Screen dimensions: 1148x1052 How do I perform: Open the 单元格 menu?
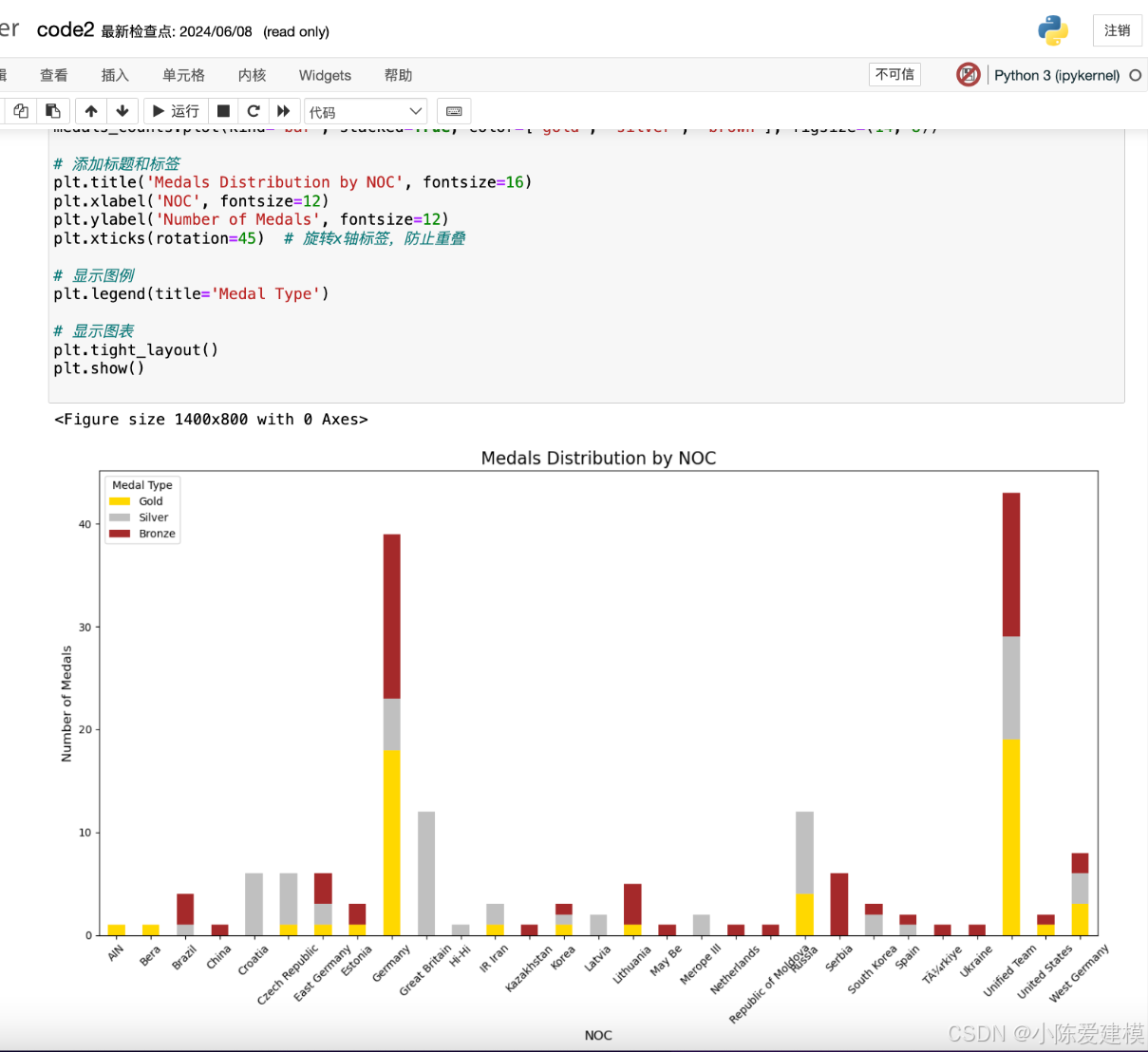[183, 75]
